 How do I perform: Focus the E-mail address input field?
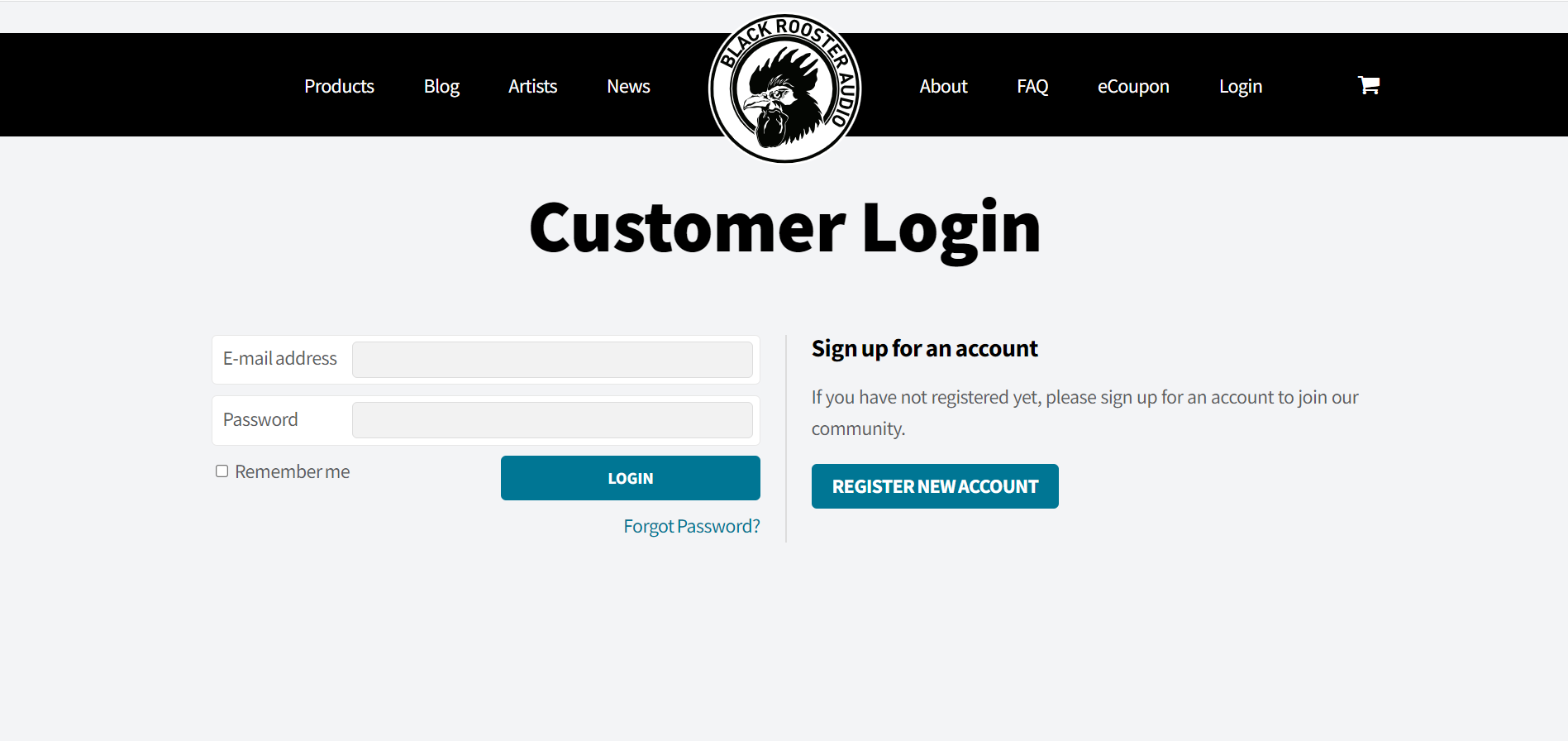tap(552, 360)
